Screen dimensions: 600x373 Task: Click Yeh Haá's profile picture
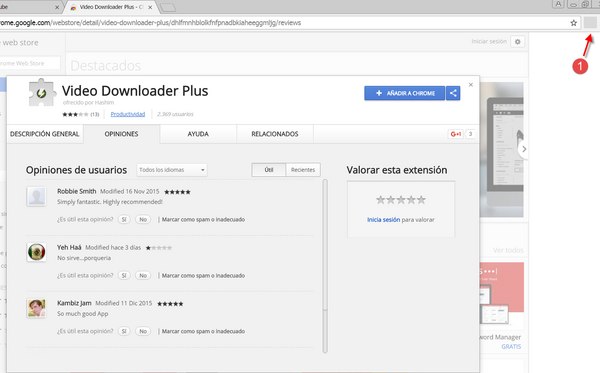(37, 252)
